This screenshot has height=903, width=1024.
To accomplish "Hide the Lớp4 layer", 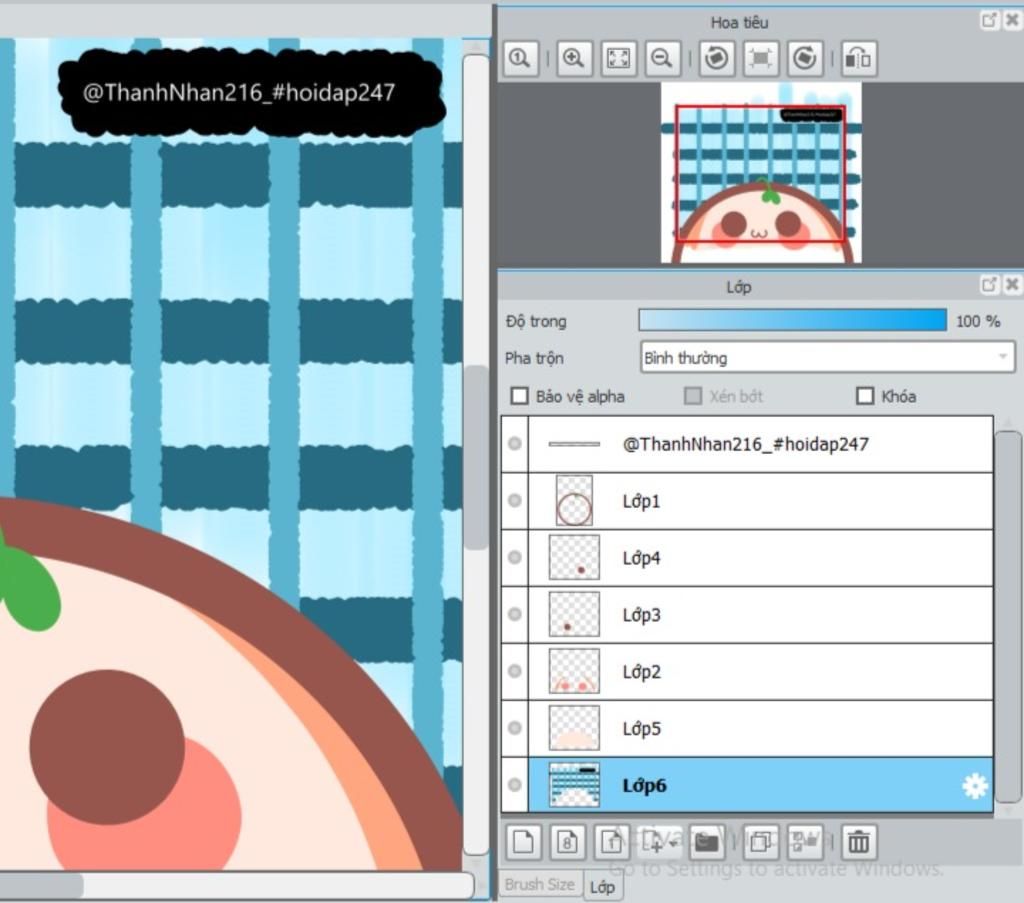I will point(515,558).
